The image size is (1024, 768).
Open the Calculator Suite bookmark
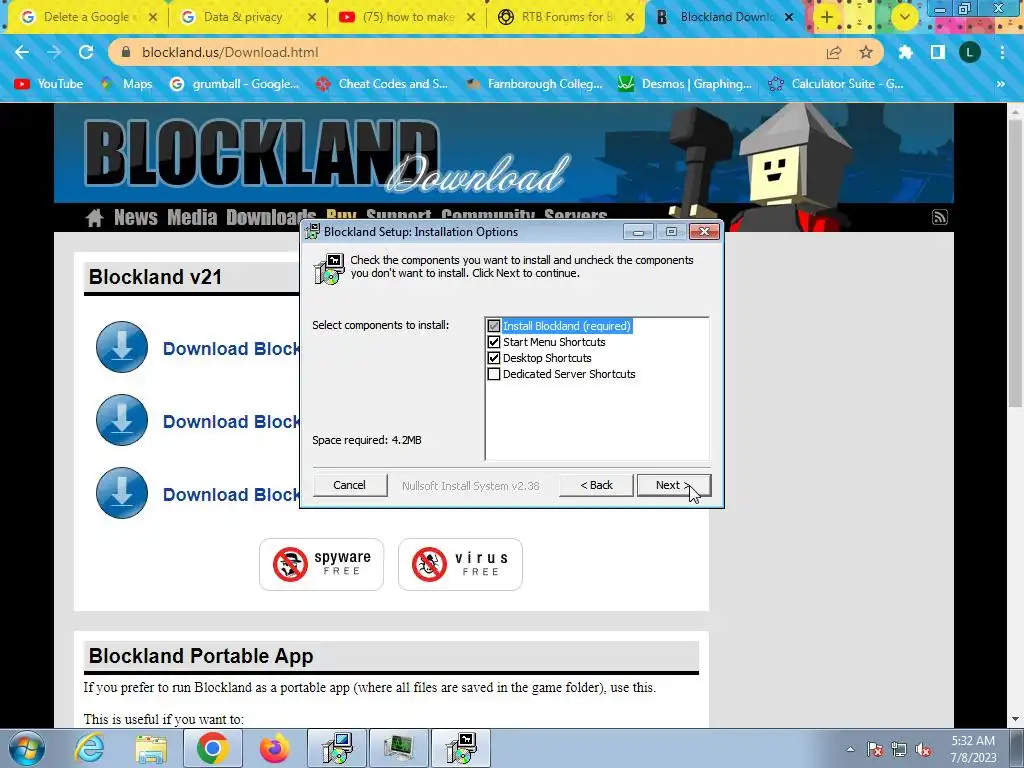836,84
